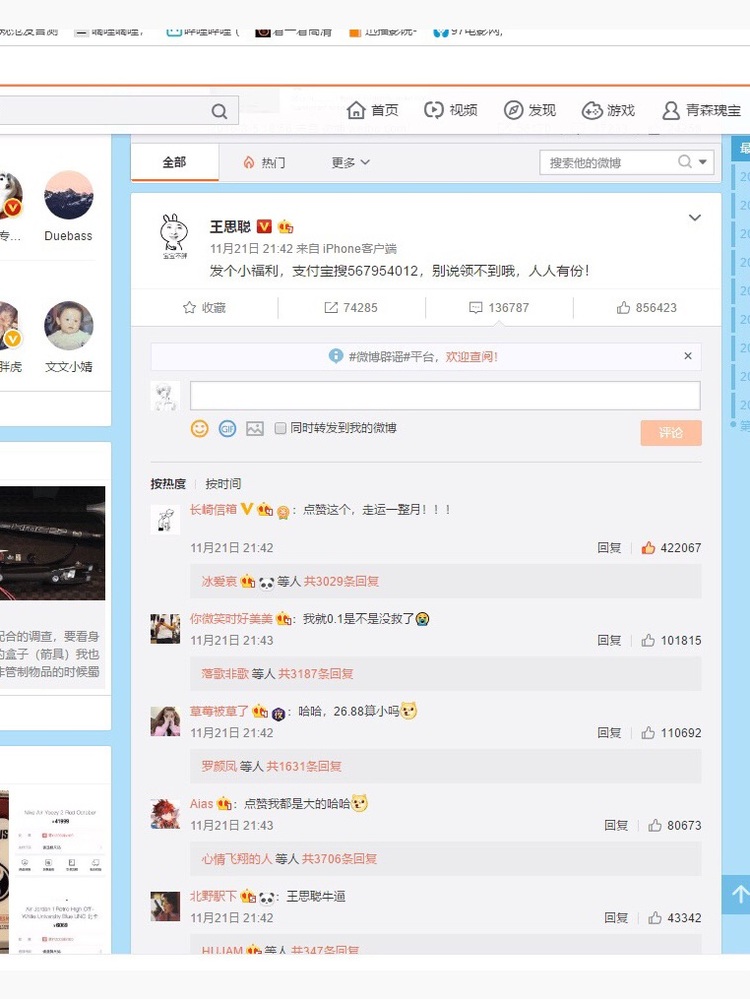750x999 pixels.
Task: Select the 全部 tab
Action: click(174, 162)
